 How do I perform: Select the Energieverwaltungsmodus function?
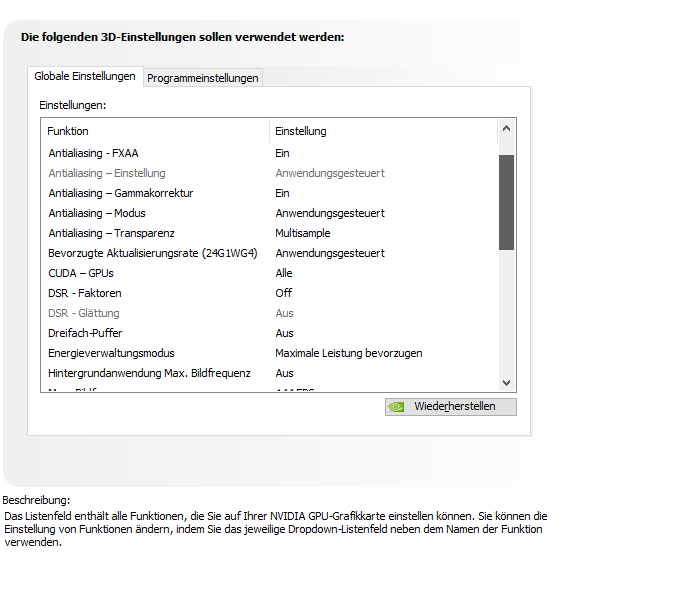(111, 353)
